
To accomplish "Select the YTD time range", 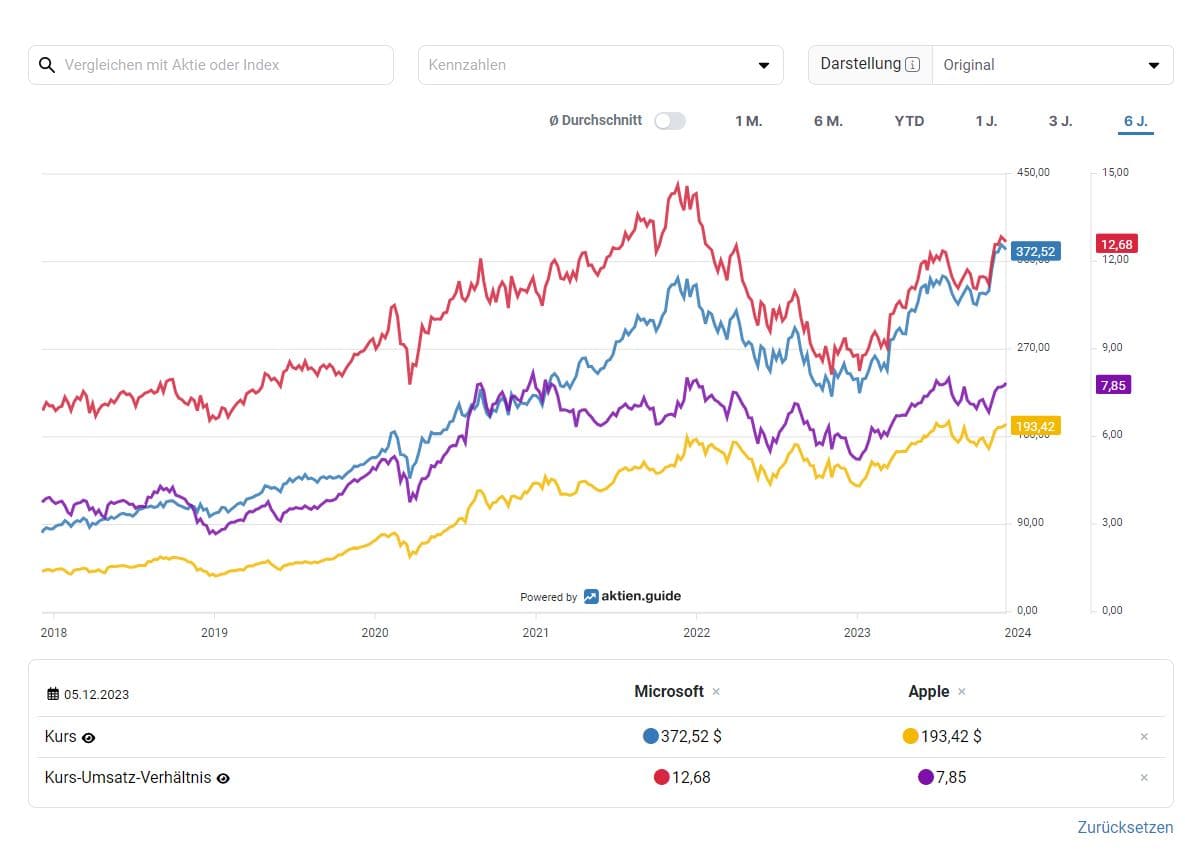I will tap(909, 120).
